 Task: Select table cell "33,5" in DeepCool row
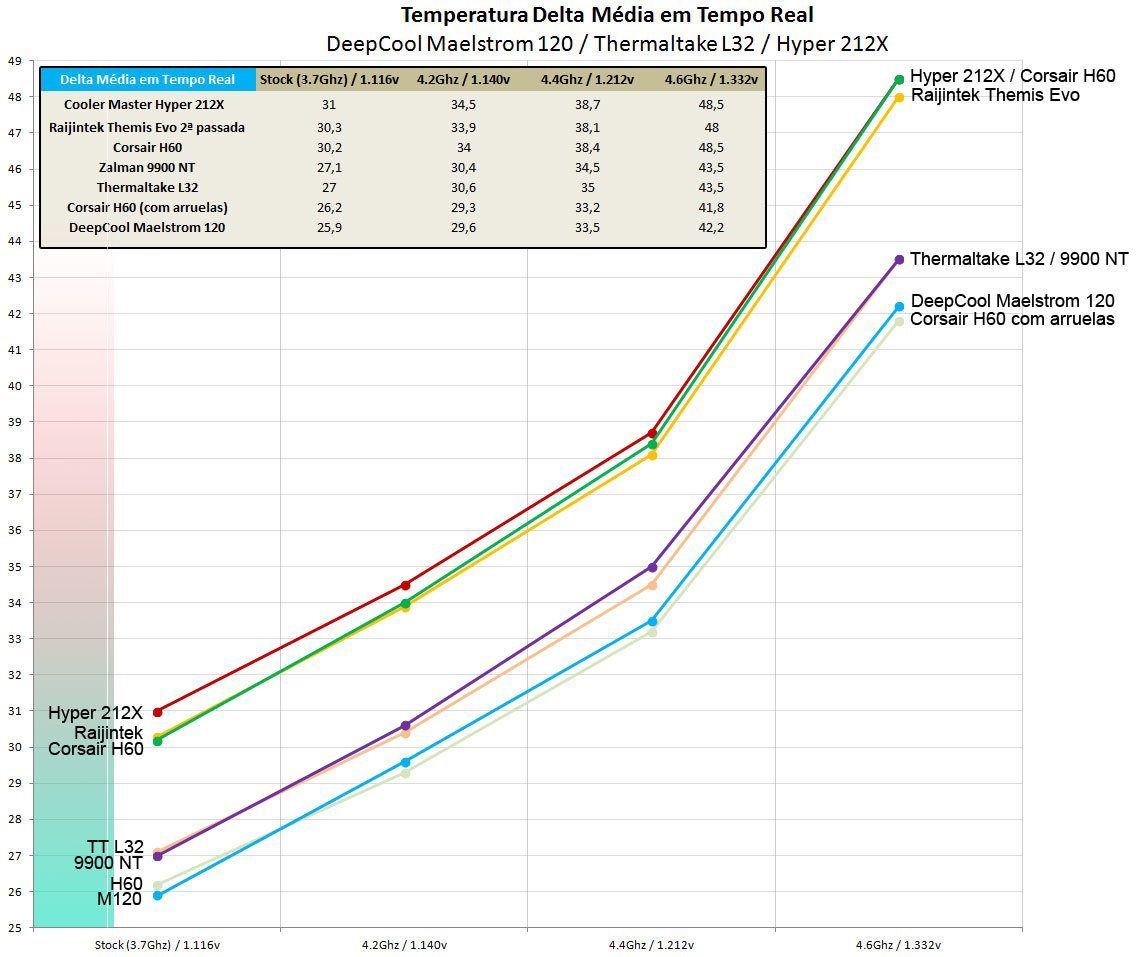[x=588, y=227]
